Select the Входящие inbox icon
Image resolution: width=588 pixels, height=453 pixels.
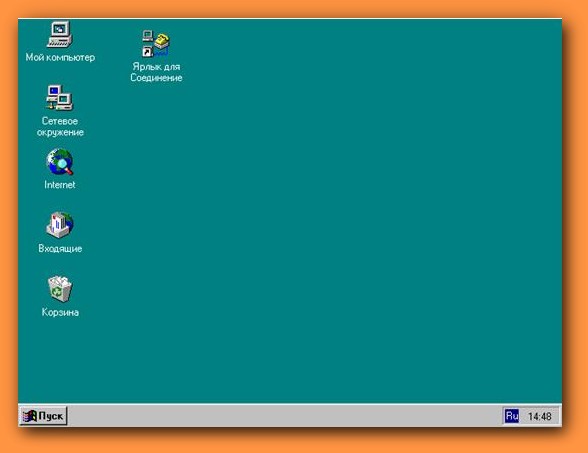pyautogui.click(x=60, y=225)
